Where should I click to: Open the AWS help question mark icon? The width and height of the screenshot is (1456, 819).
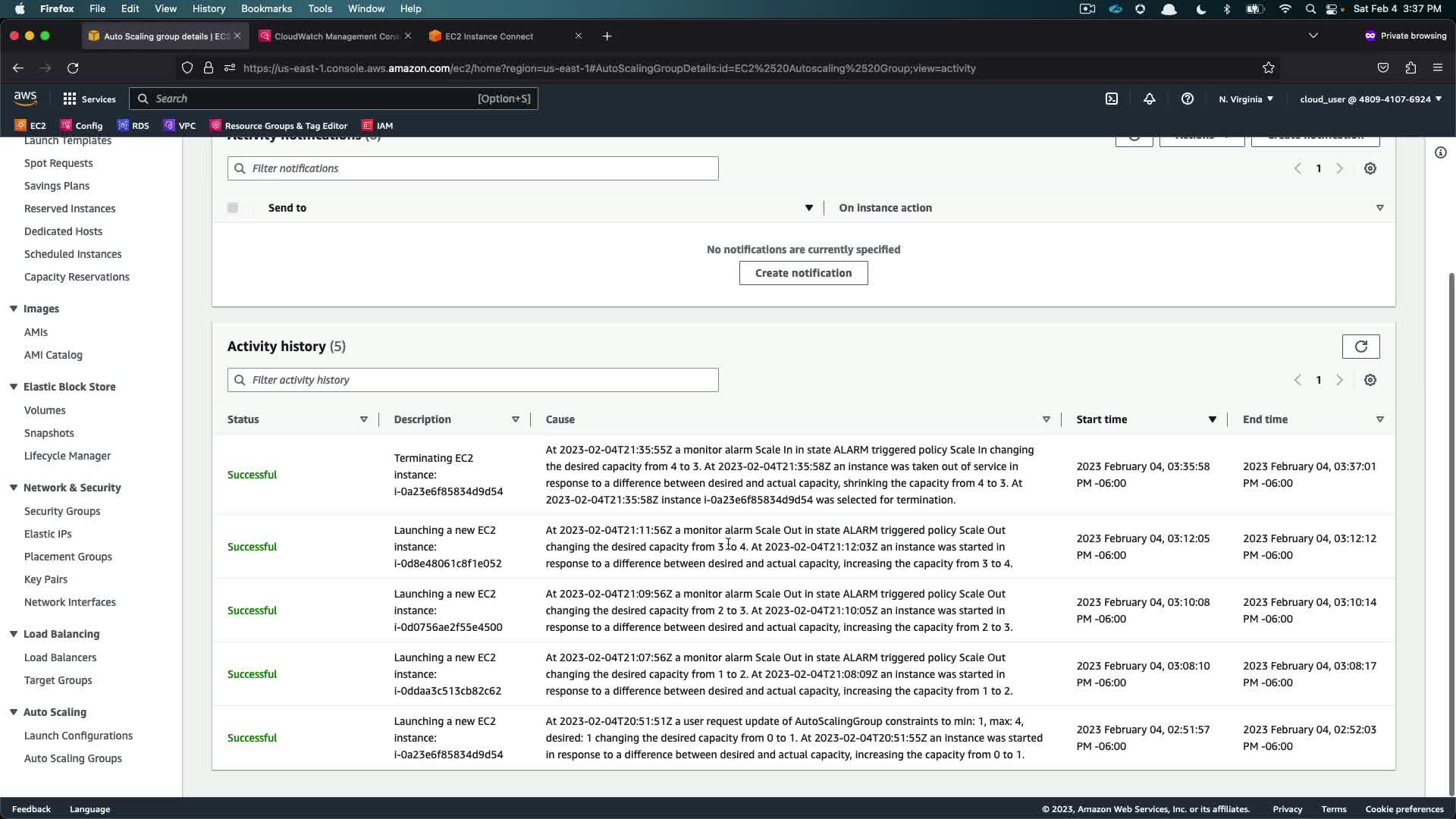pos(1188,99)
